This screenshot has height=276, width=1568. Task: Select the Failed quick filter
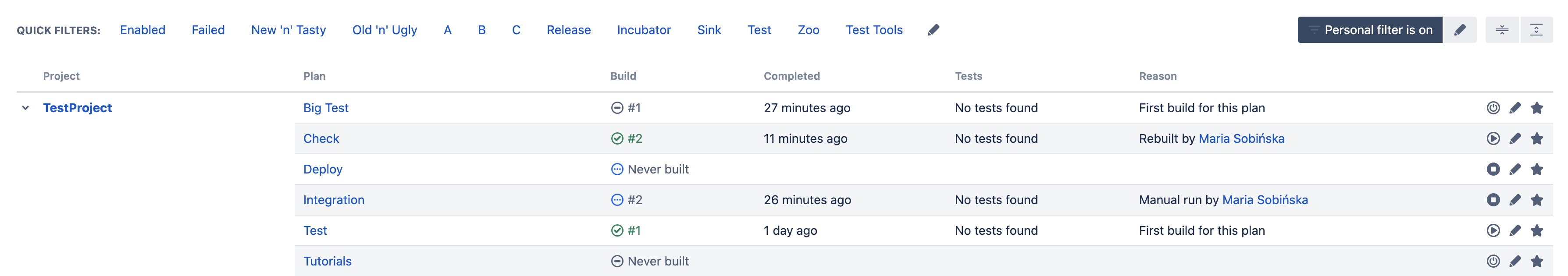click(208, 29)
